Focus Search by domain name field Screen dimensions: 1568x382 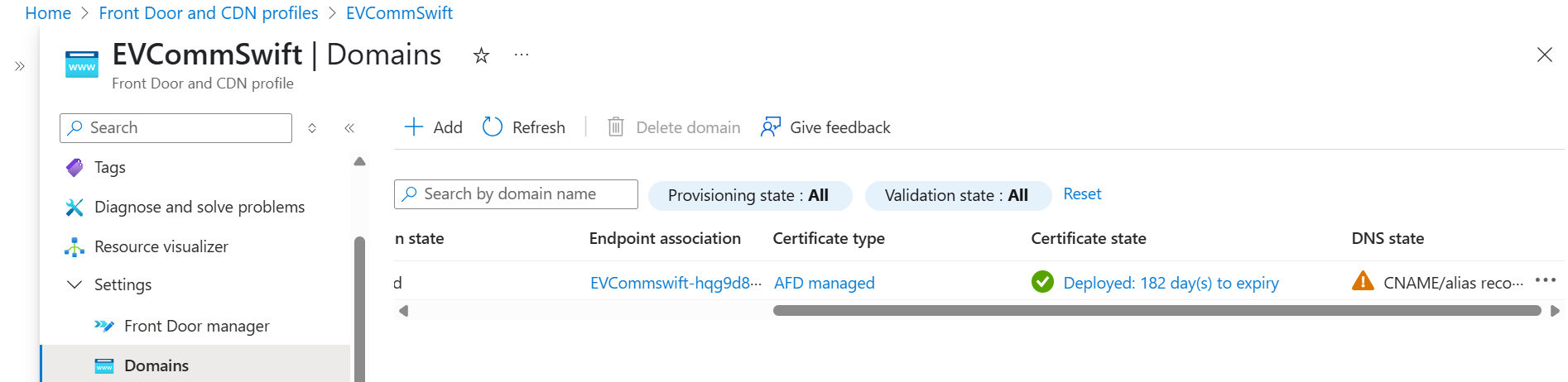click(516, 194)
